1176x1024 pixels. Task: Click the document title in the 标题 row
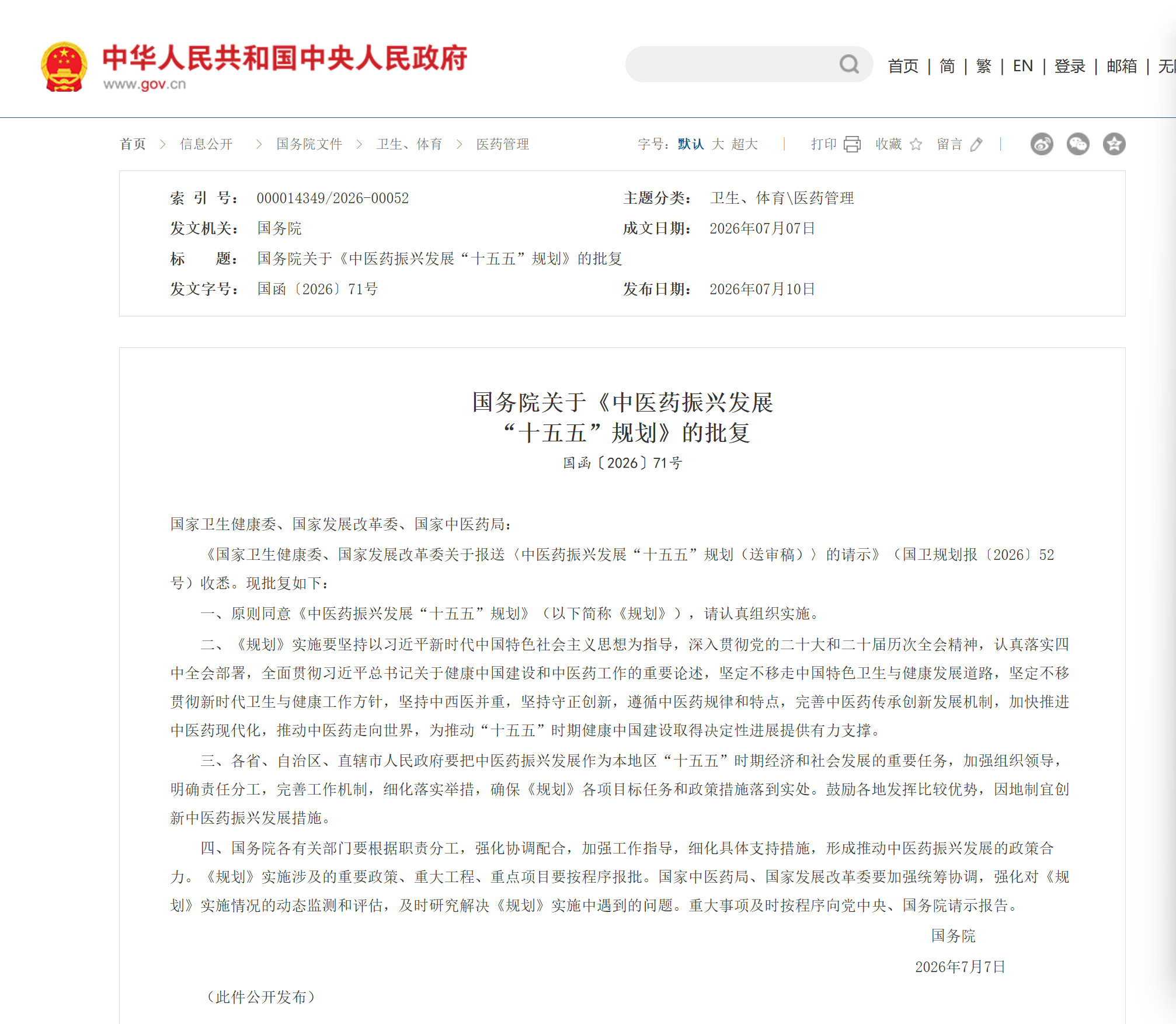coord(440,259)
